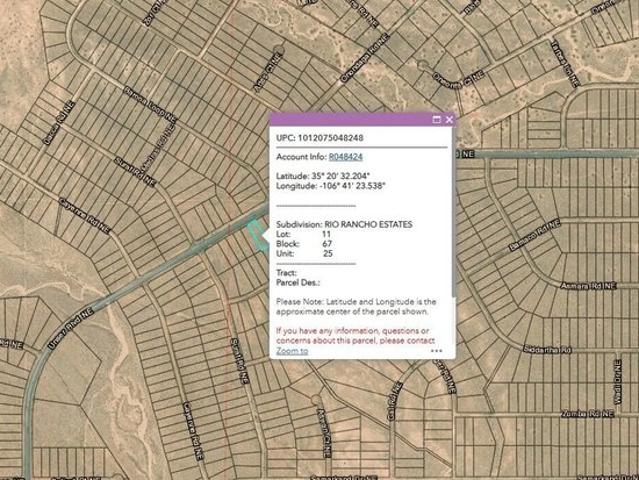Click the UPC number 1012075048248

pyautogui.click(x=331, y=138)
